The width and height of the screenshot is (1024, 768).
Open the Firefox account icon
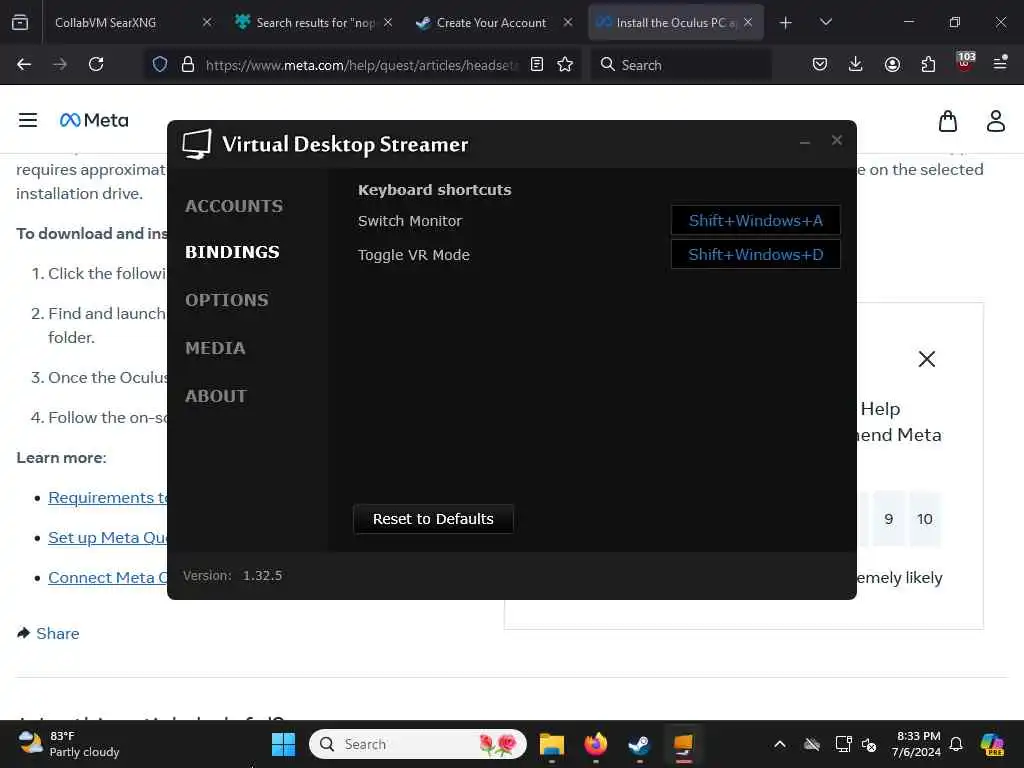click(892, 64)
